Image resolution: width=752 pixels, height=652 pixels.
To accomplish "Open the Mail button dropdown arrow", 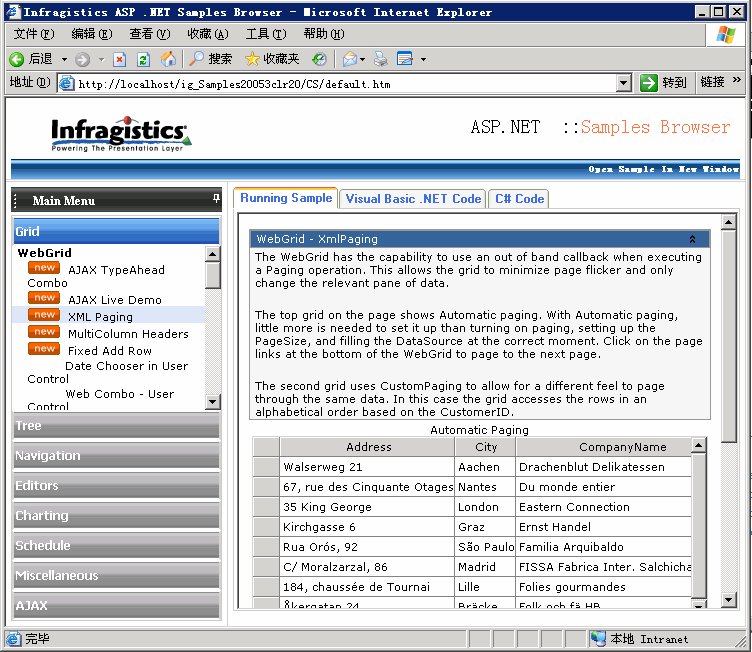I will click(362, 59).
